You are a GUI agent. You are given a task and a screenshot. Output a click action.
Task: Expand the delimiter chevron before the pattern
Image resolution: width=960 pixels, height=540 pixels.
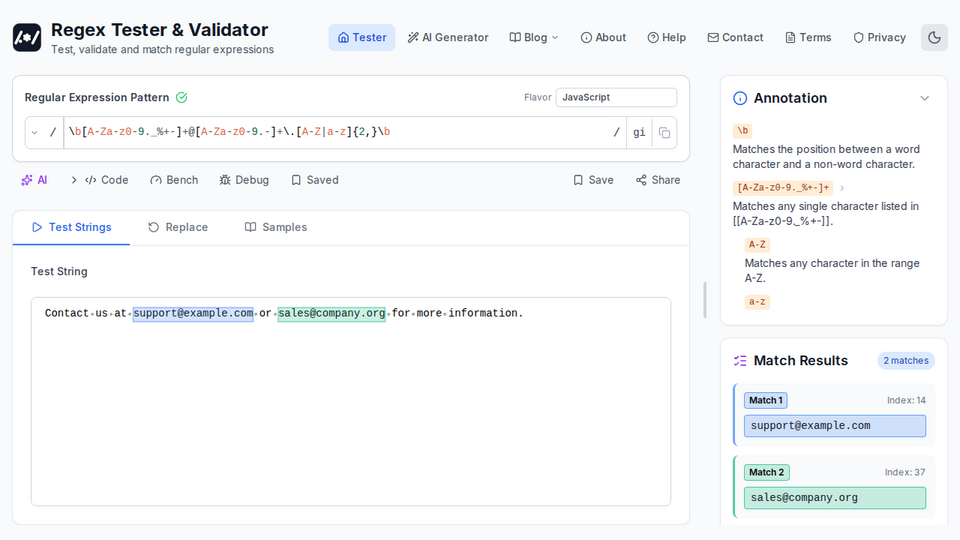(34, 132)
